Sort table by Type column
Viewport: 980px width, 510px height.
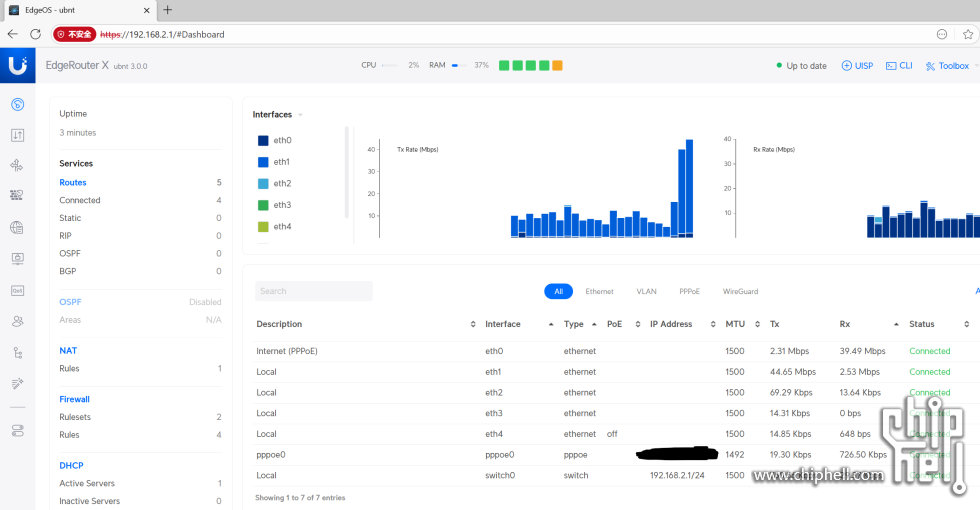(x=573, y=324)
